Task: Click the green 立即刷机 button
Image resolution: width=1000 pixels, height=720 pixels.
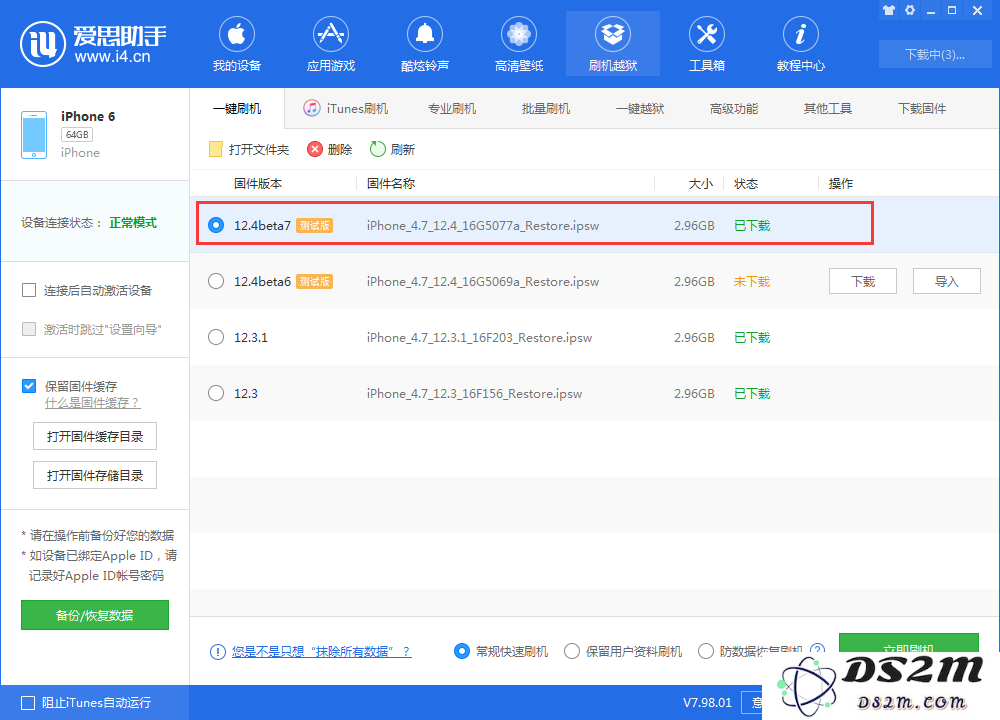Action: coord(909,643)
